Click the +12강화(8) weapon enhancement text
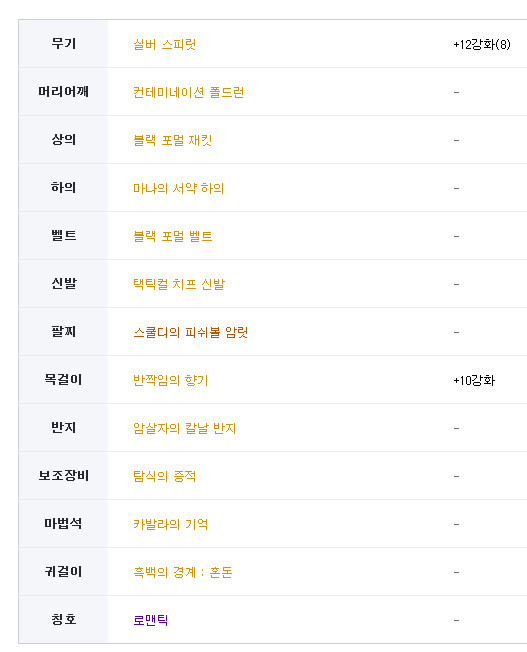This screenshot has width=527, height=652. (482, 44)
